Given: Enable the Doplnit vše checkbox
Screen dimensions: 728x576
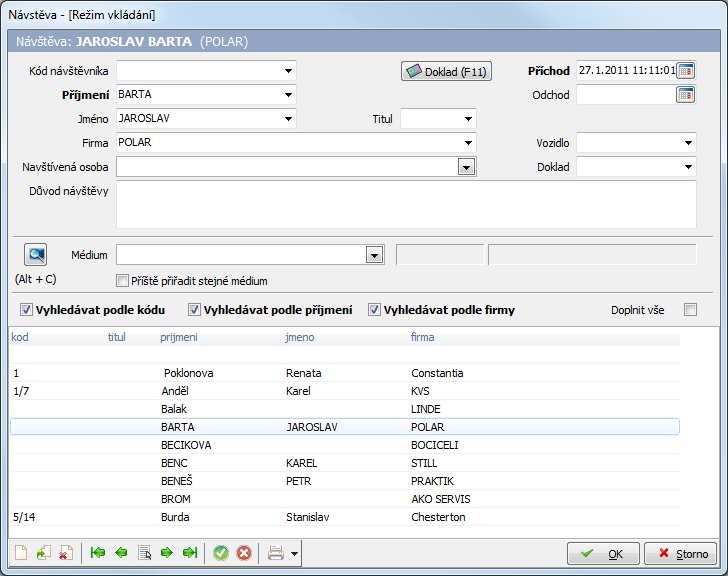Looking at the screenshot, I should click(690, 310).
